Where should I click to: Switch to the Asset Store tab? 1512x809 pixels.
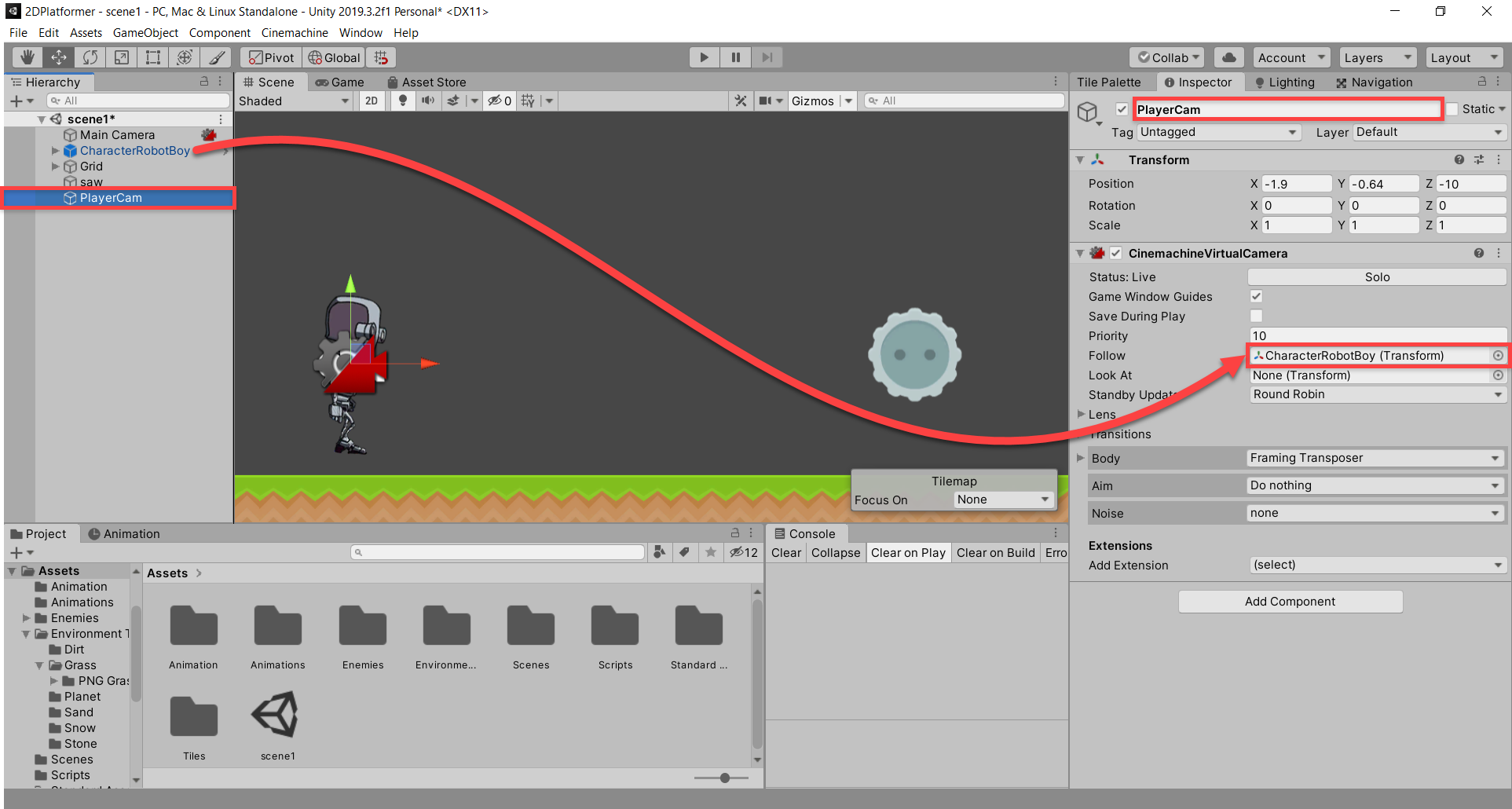(427, 82)
